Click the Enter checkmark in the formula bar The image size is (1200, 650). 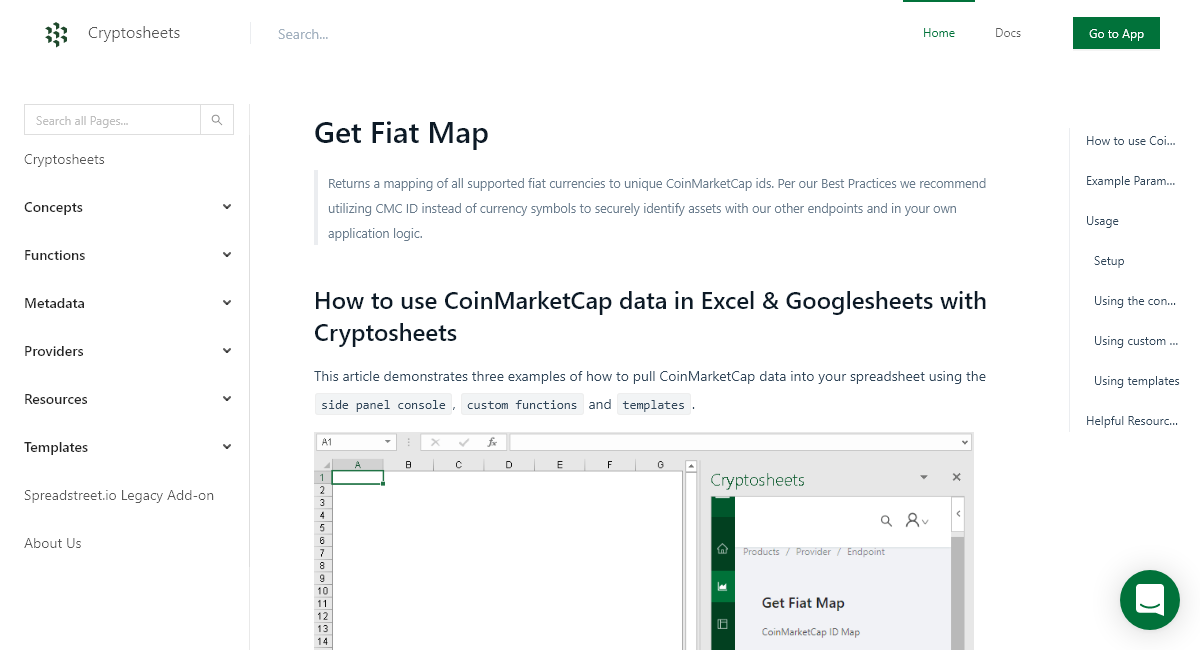463,442
